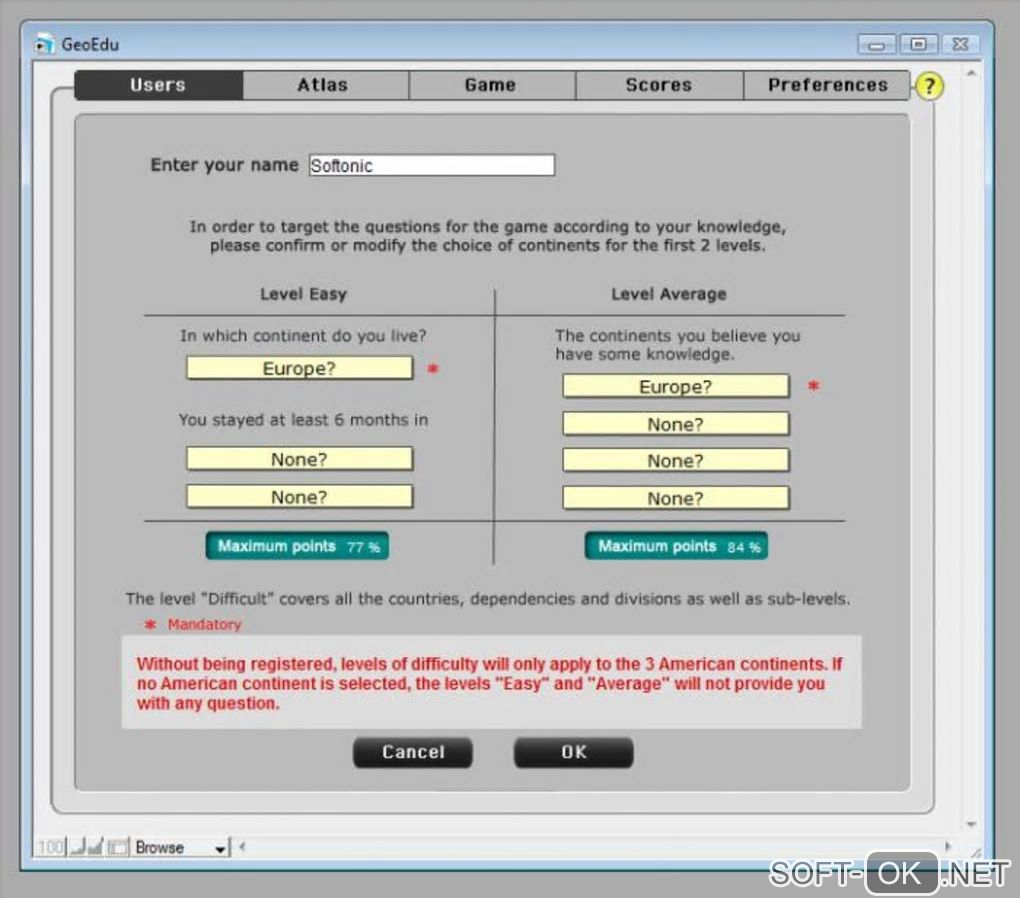1020x898 pixels.
Task: Click the GeoEdu app icon in title bar
Action: 44,44
